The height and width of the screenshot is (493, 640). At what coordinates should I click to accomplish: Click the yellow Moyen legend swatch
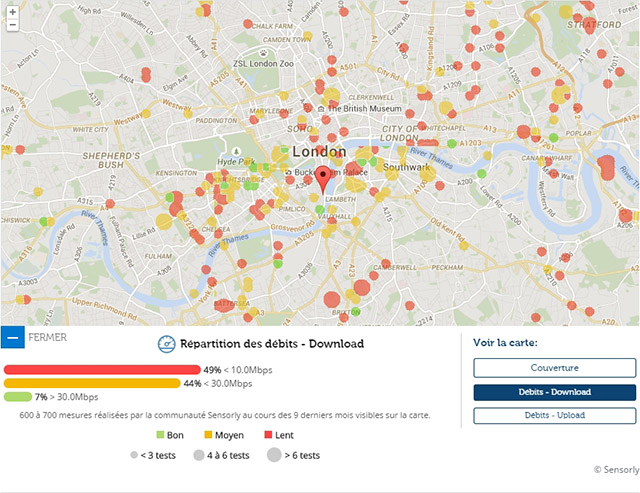(x=208, y=435)
